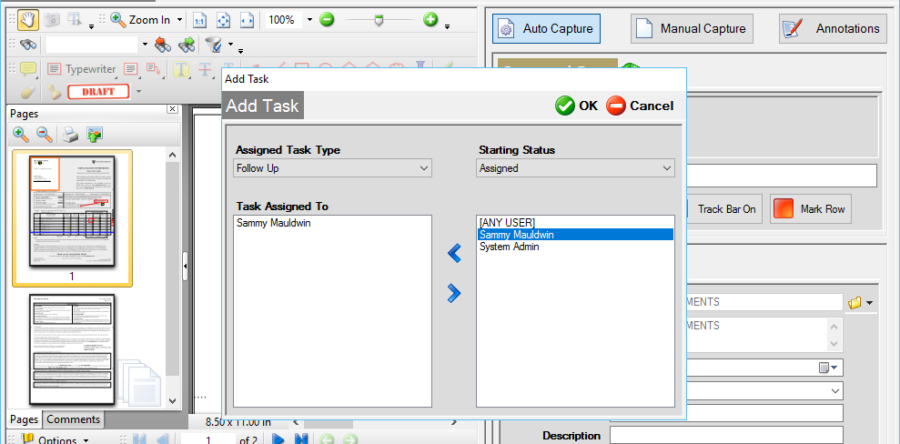Select System Admin in user list

coord(511,247)
